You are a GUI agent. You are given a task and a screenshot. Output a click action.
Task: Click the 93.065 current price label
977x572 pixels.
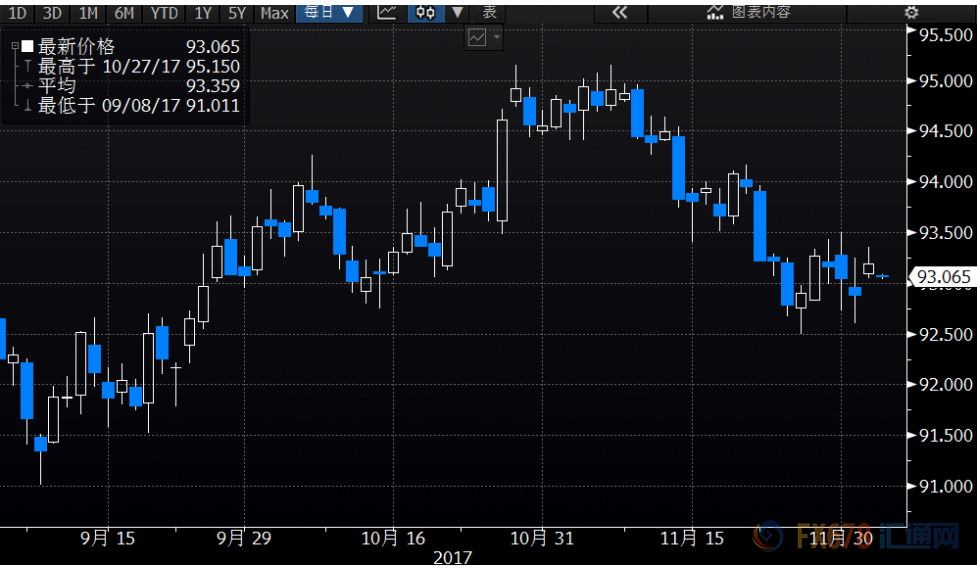pyautogui.click(x=940, y=276)
